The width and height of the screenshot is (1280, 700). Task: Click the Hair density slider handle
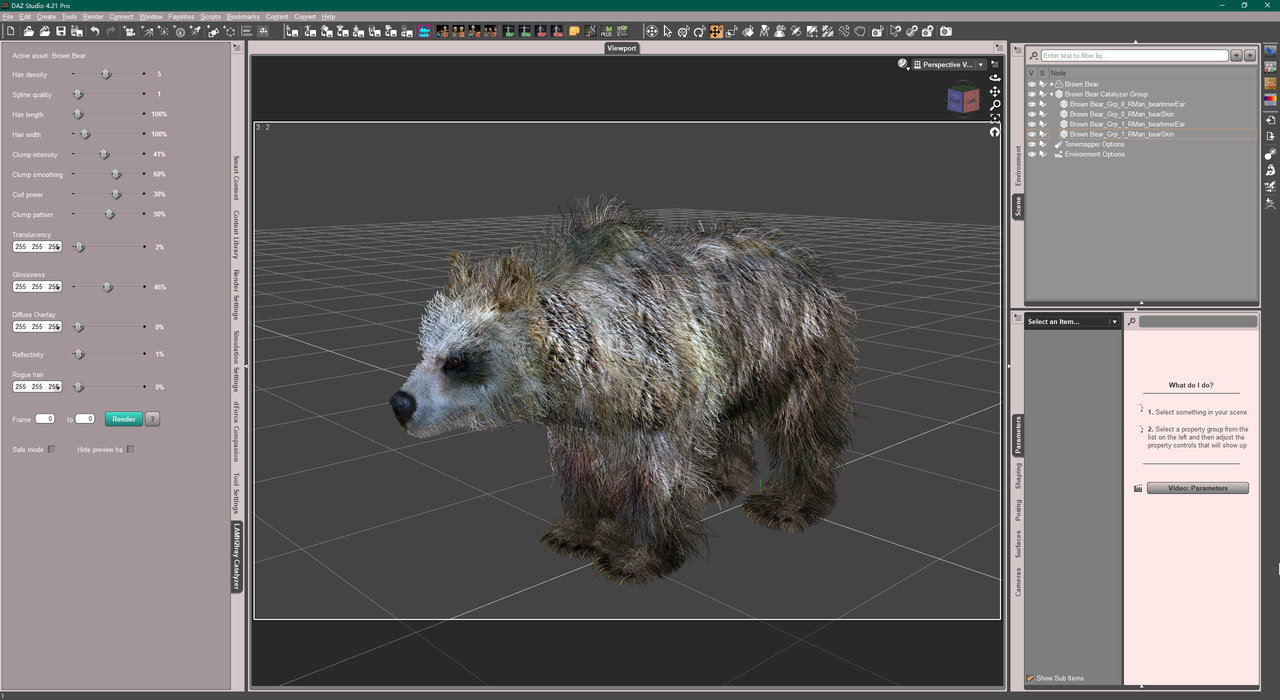pyautogui.click(x=106, y=75)
